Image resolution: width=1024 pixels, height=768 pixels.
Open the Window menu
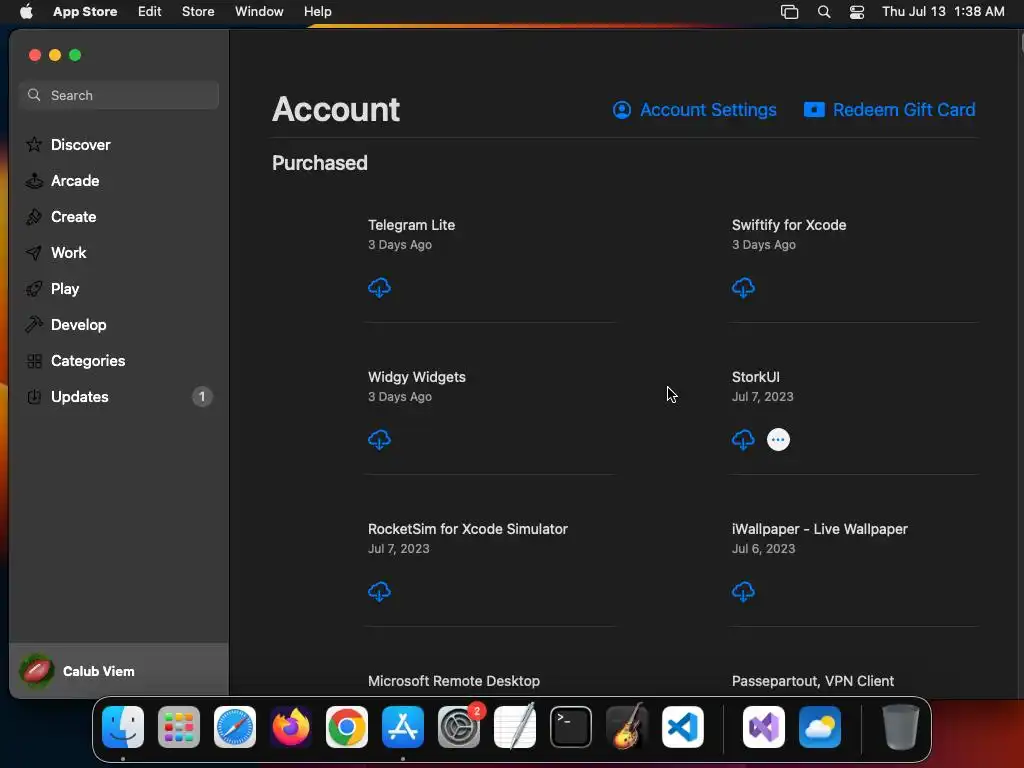click(259, 12)
